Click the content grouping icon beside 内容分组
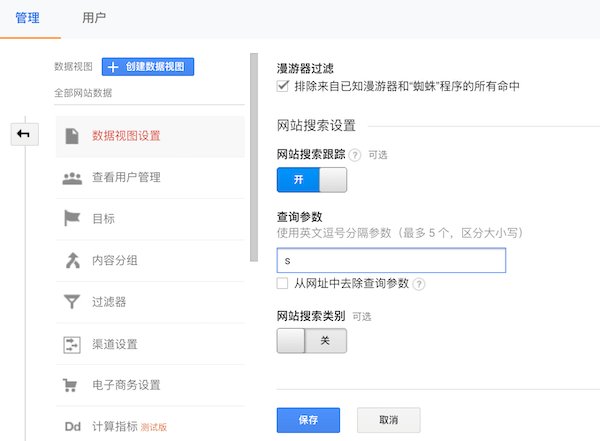This screenshot has width=600, height=441. pyautogui.click(x=73, y=260)
